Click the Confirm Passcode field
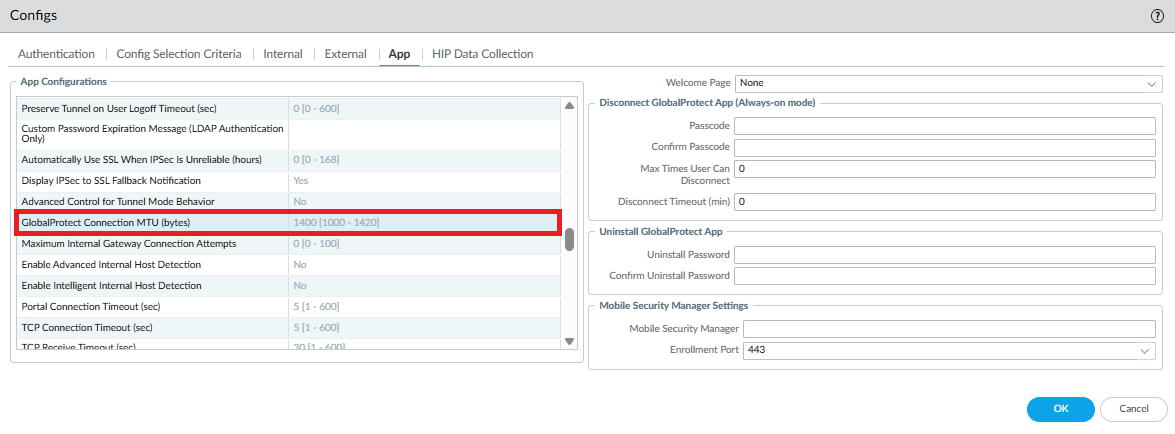This screenshot has width=1175, height=434. [945, 147]
